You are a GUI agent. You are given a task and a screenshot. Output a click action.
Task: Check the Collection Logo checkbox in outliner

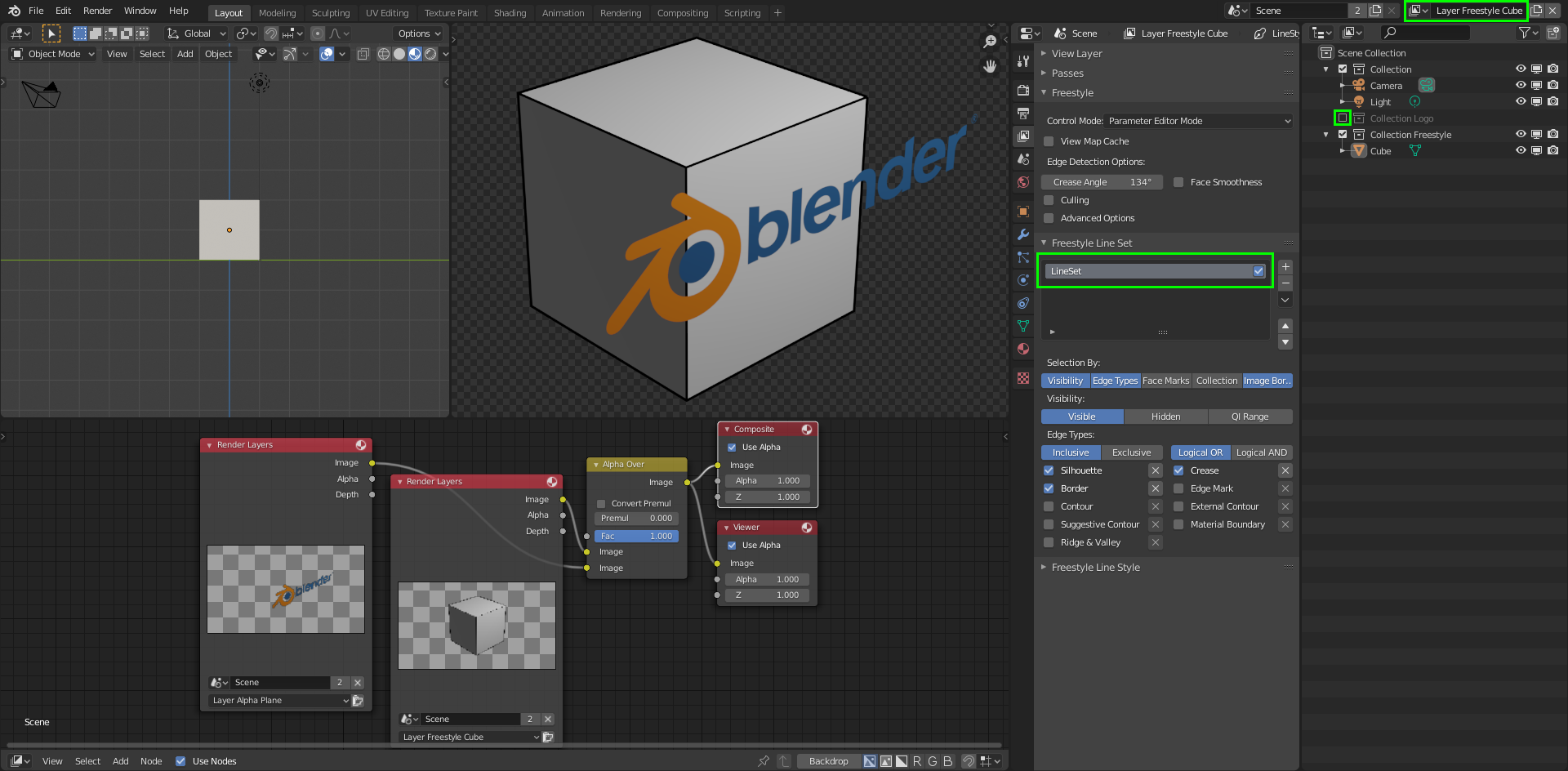pyautogui.click(x=1343, y=118)
